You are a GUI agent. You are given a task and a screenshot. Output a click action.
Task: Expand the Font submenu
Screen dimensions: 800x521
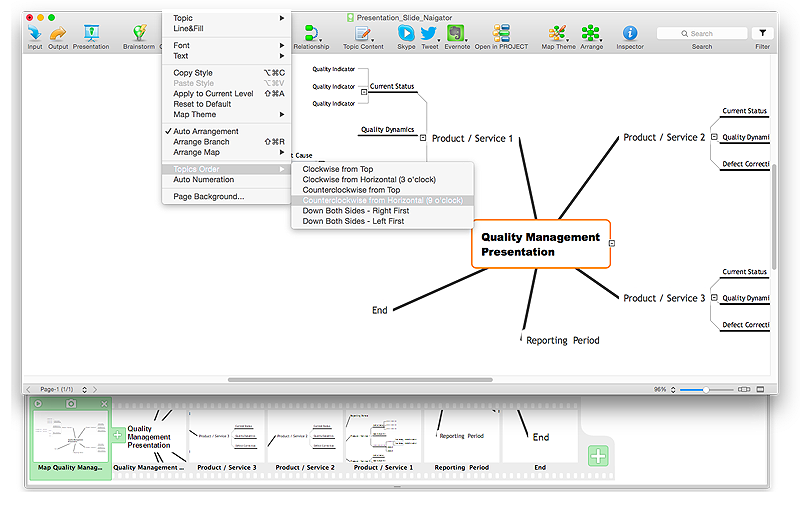(x=227, y=45)
